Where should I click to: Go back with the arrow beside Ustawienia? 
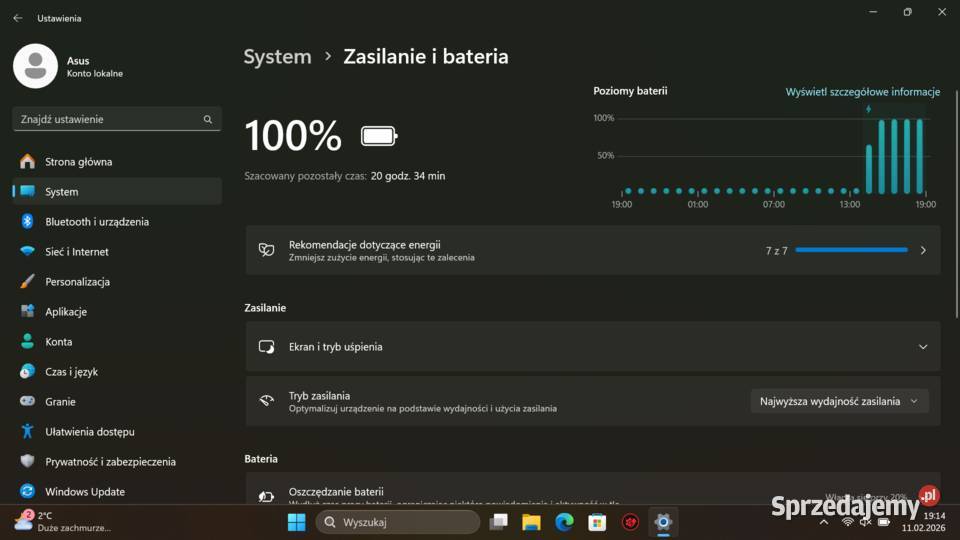[x=18, y=18]
